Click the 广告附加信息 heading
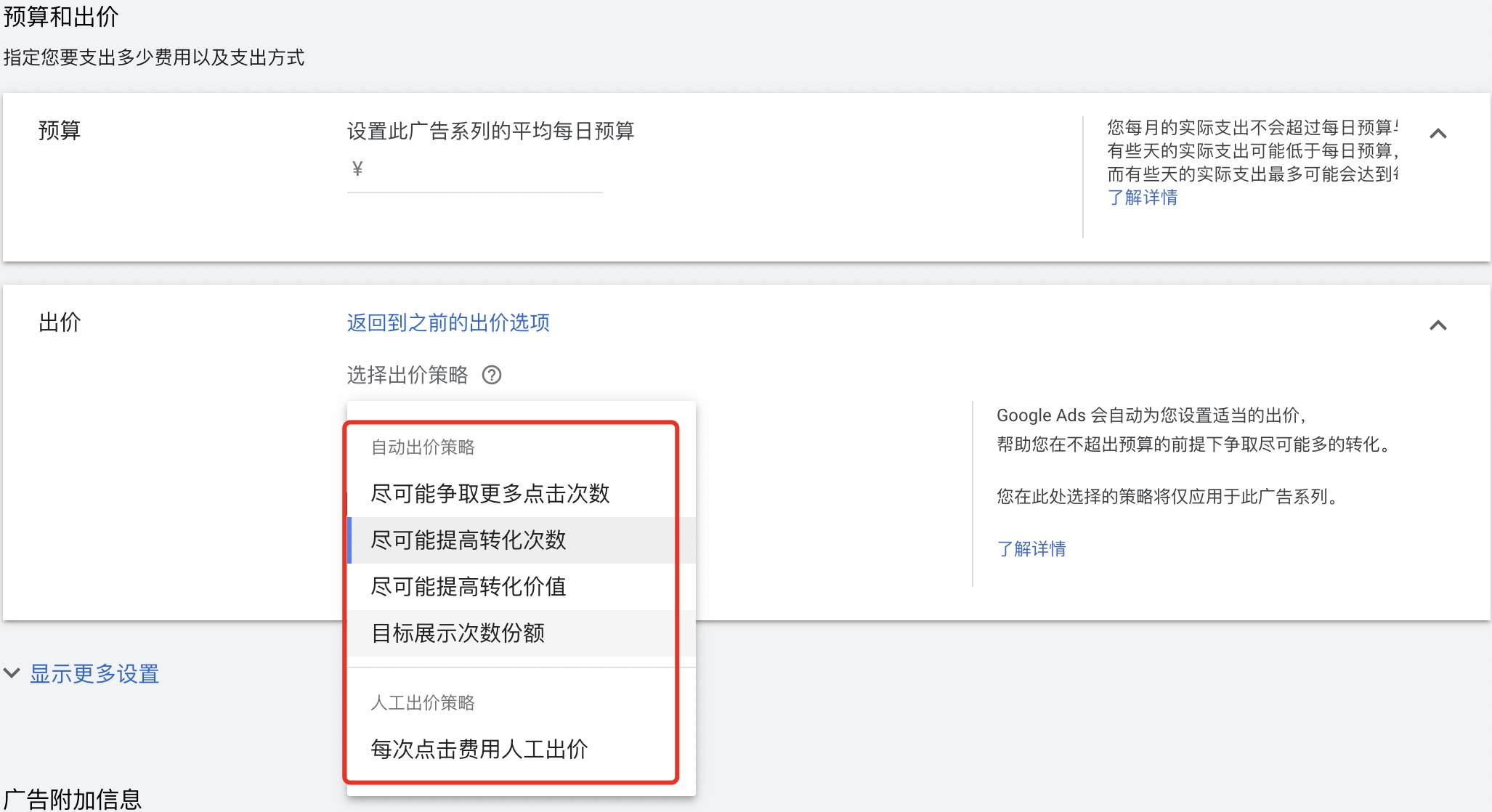1492x812 pixels. (x=72, y=799)
